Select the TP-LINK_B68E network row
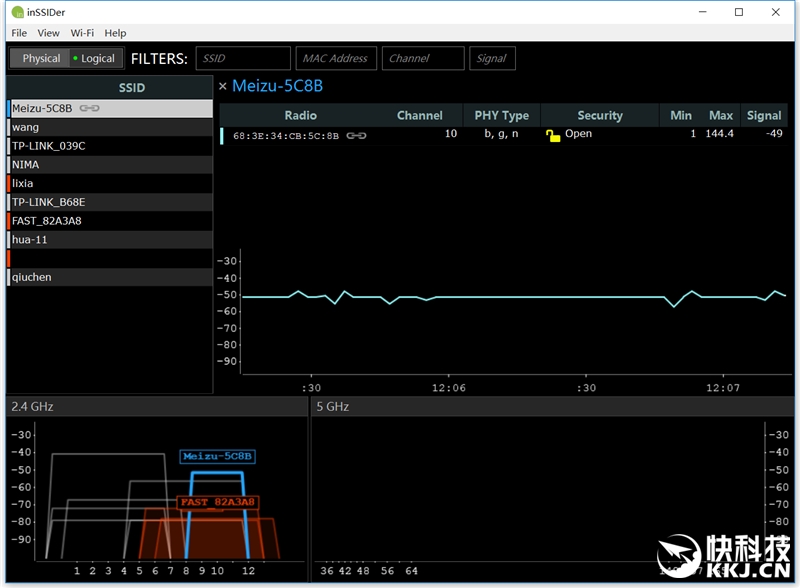 (110, 202)
